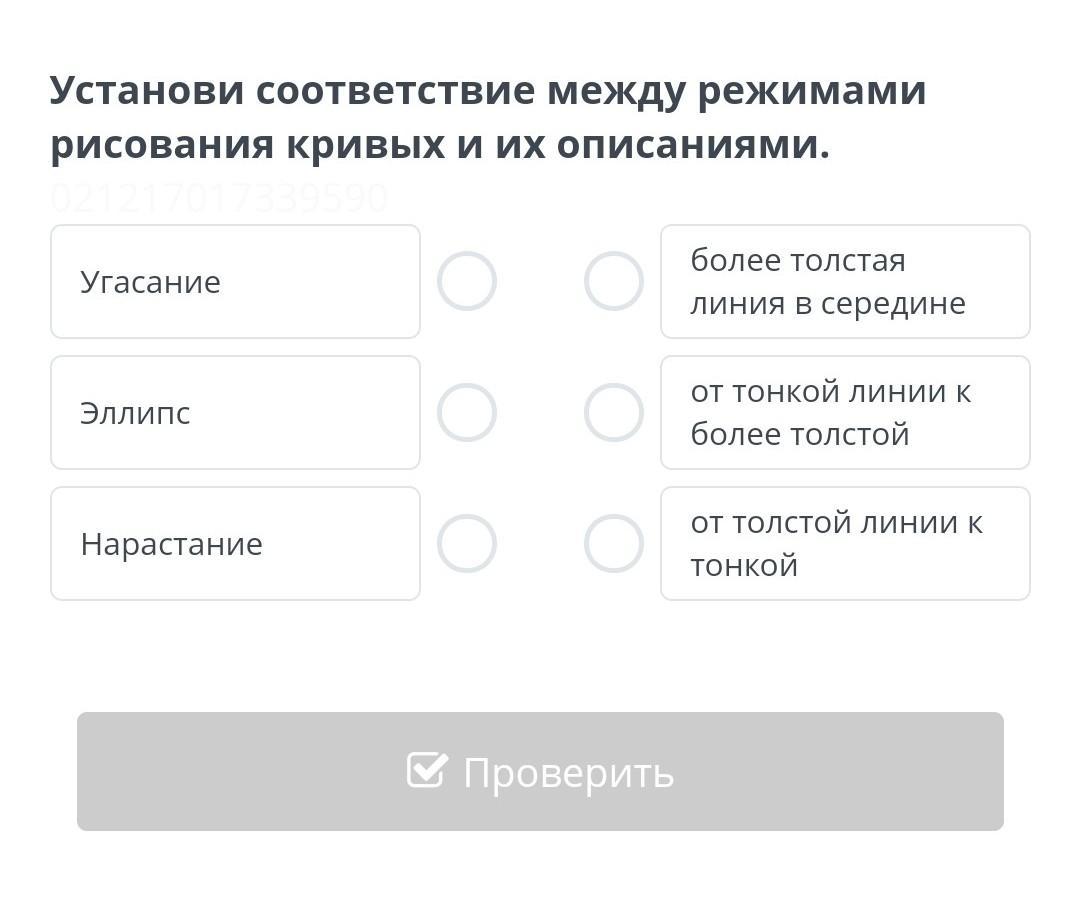Click 'от тонкой линии к более толстой' box
The image size is (1080, 918).
(x=845, y=412)
